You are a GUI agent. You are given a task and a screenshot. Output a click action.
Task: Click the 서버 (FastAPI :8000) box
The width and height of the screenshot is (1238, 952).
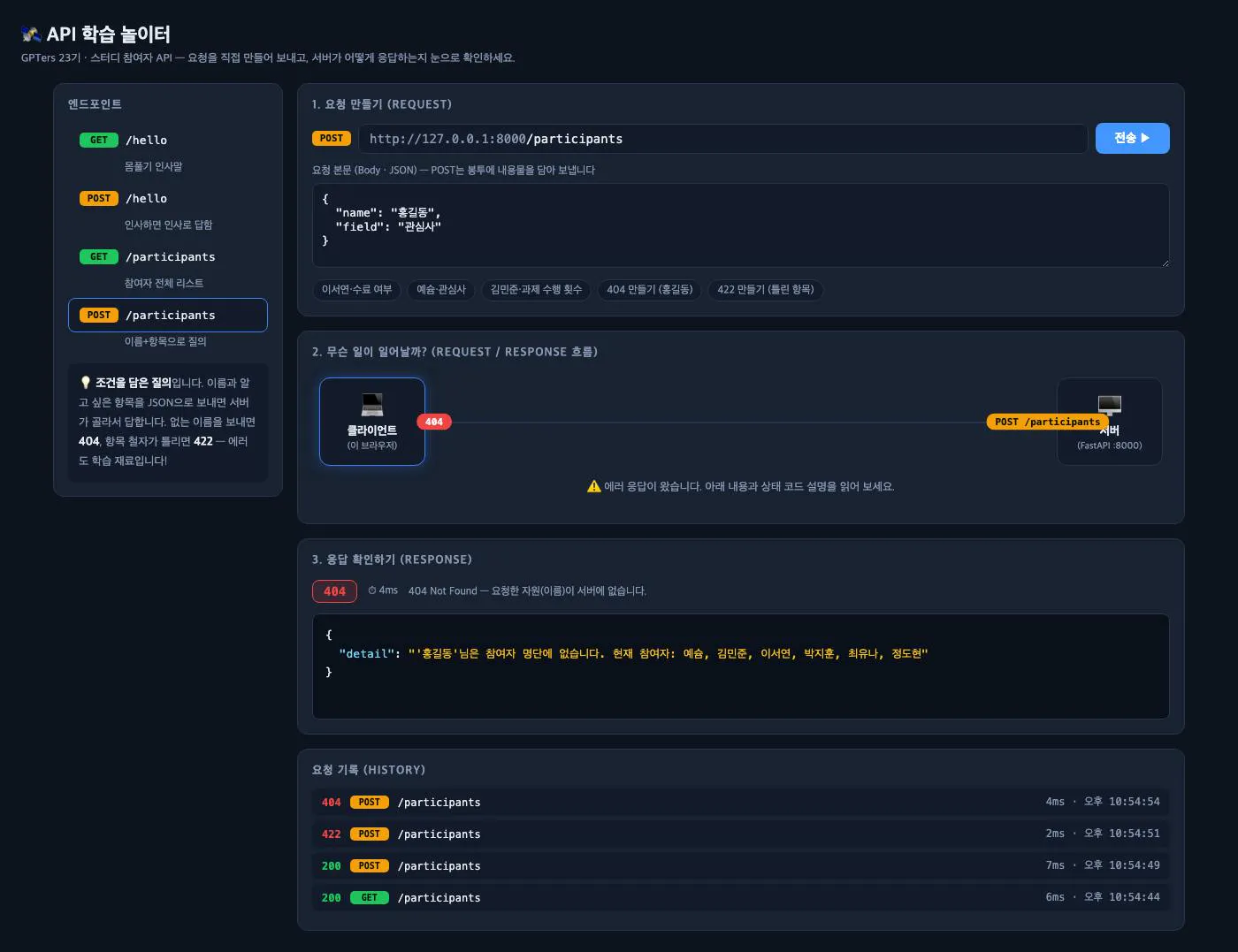point(1110,422)
